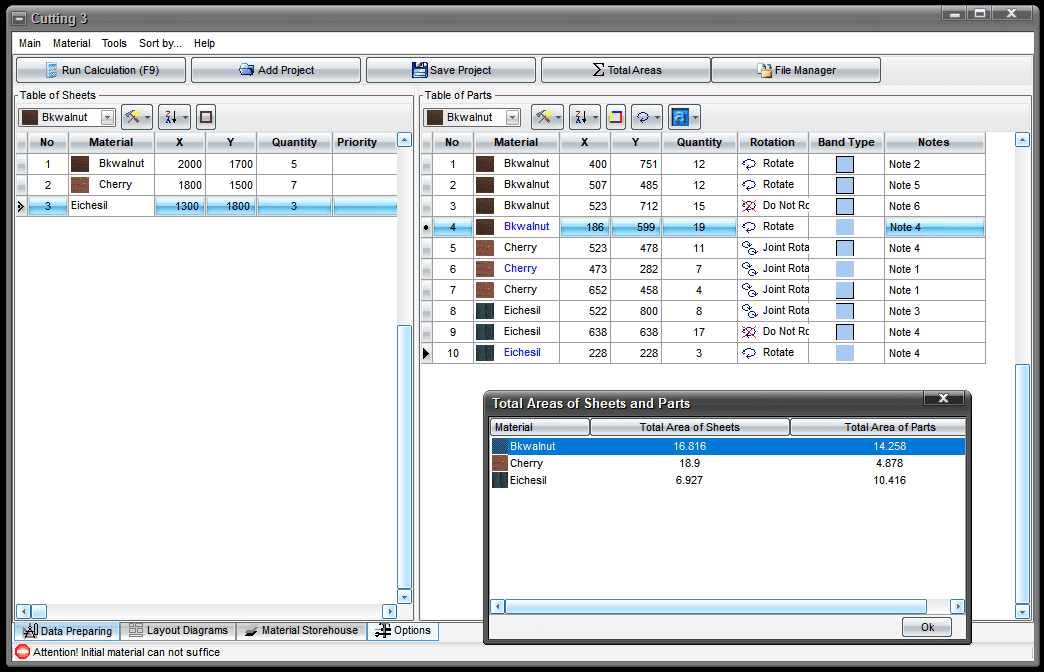The image size is (1044, 672).
Task: Click the sort icon in Table of Parts toolbar
Action: [x=581, y=117]
